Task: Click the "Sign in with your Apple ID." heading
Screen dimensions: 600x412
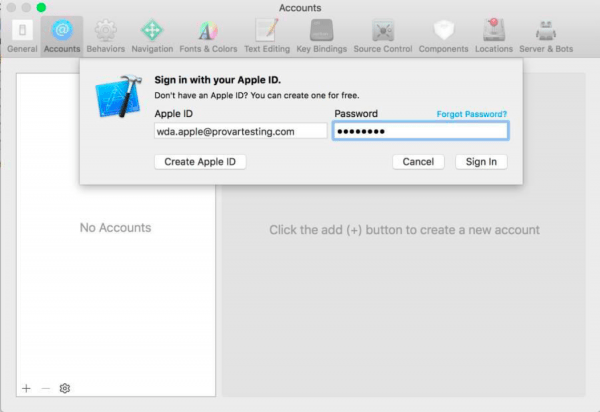Action: (217, 80)
